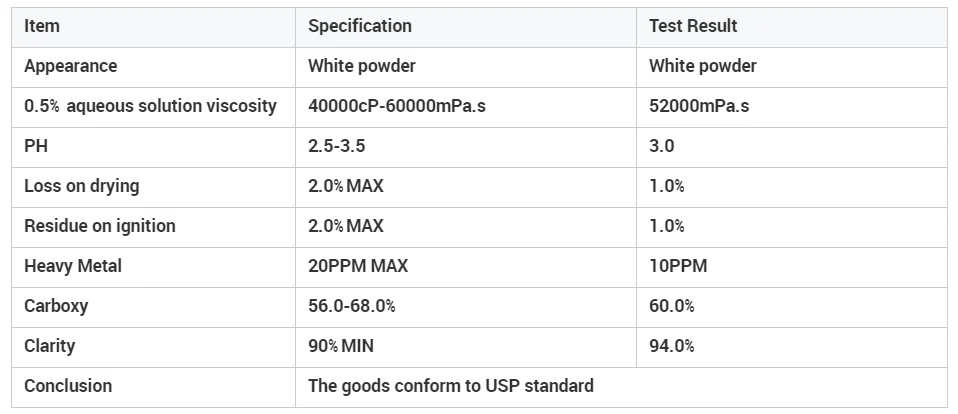The height and width of the screenshot is (414, 958).
Task: Select the "Appearance" row label
Action: click(x=70, y=66)
